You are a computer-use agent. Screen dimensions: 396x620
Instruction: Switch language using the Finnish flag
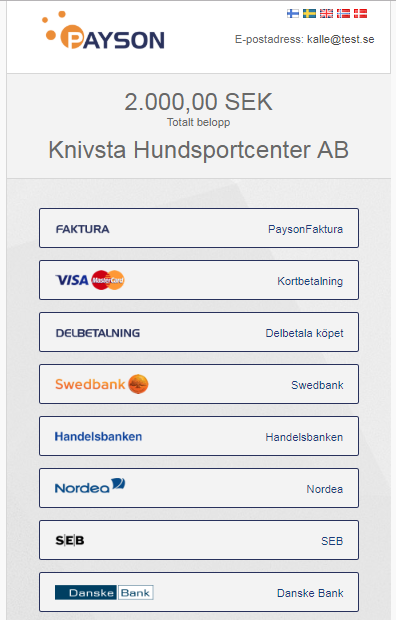(x=293, y=14)
